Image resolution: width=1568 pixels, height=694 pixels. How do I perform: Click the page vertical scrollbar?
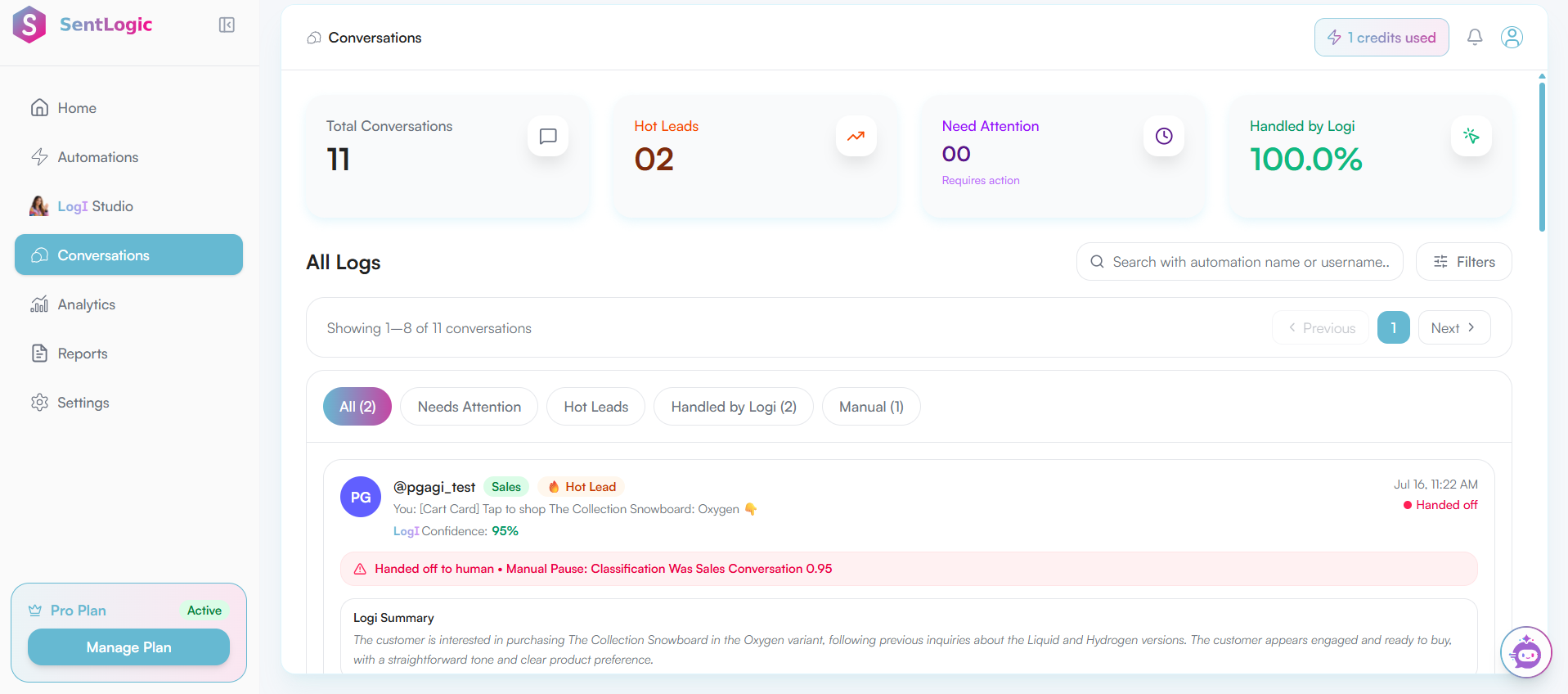[1542, 155]
